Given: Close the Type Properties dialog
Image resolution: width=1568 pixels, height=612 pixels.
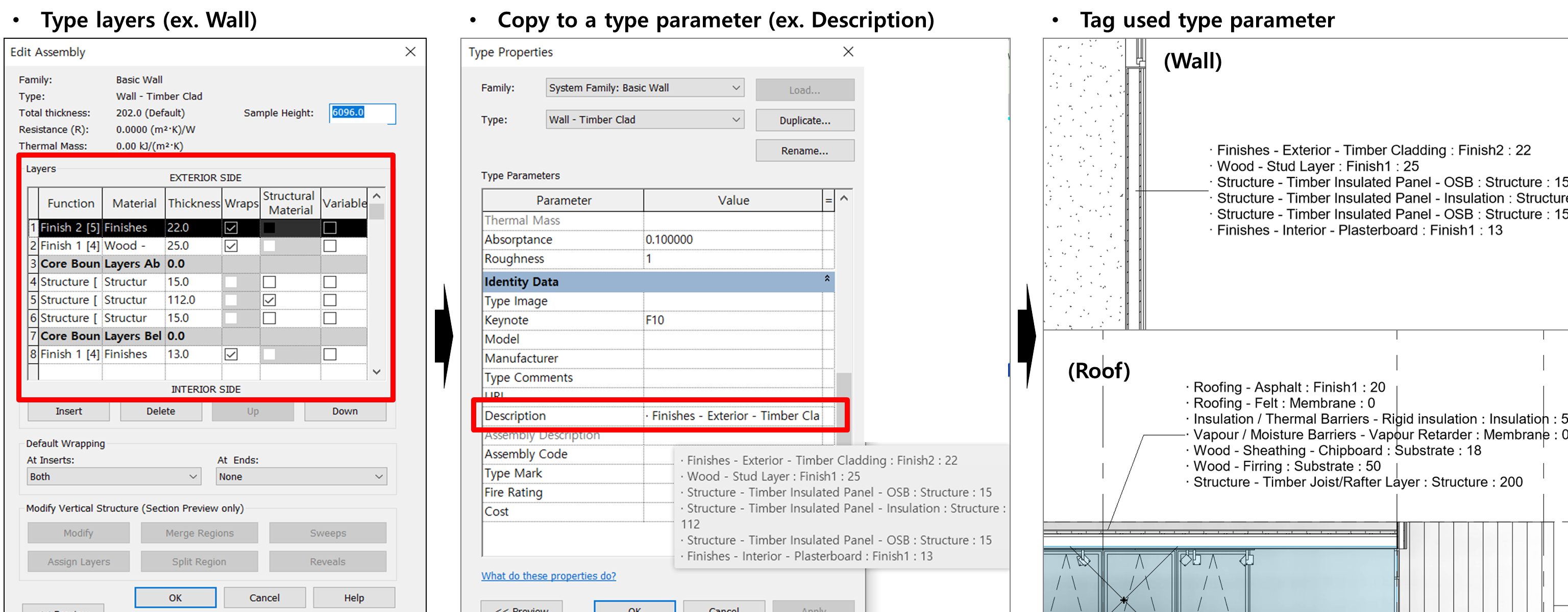Looking at the screenshot, I should tap(848, 52).
